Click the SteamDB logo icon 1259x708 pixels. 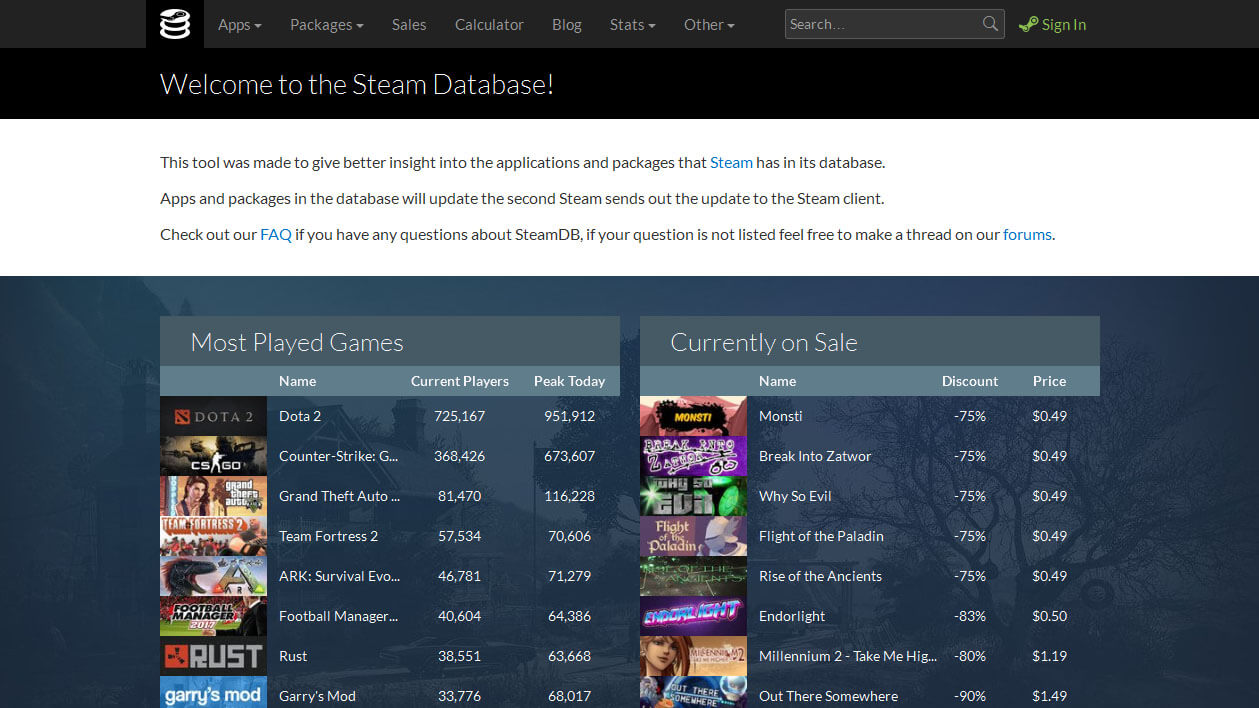[175, 24]
